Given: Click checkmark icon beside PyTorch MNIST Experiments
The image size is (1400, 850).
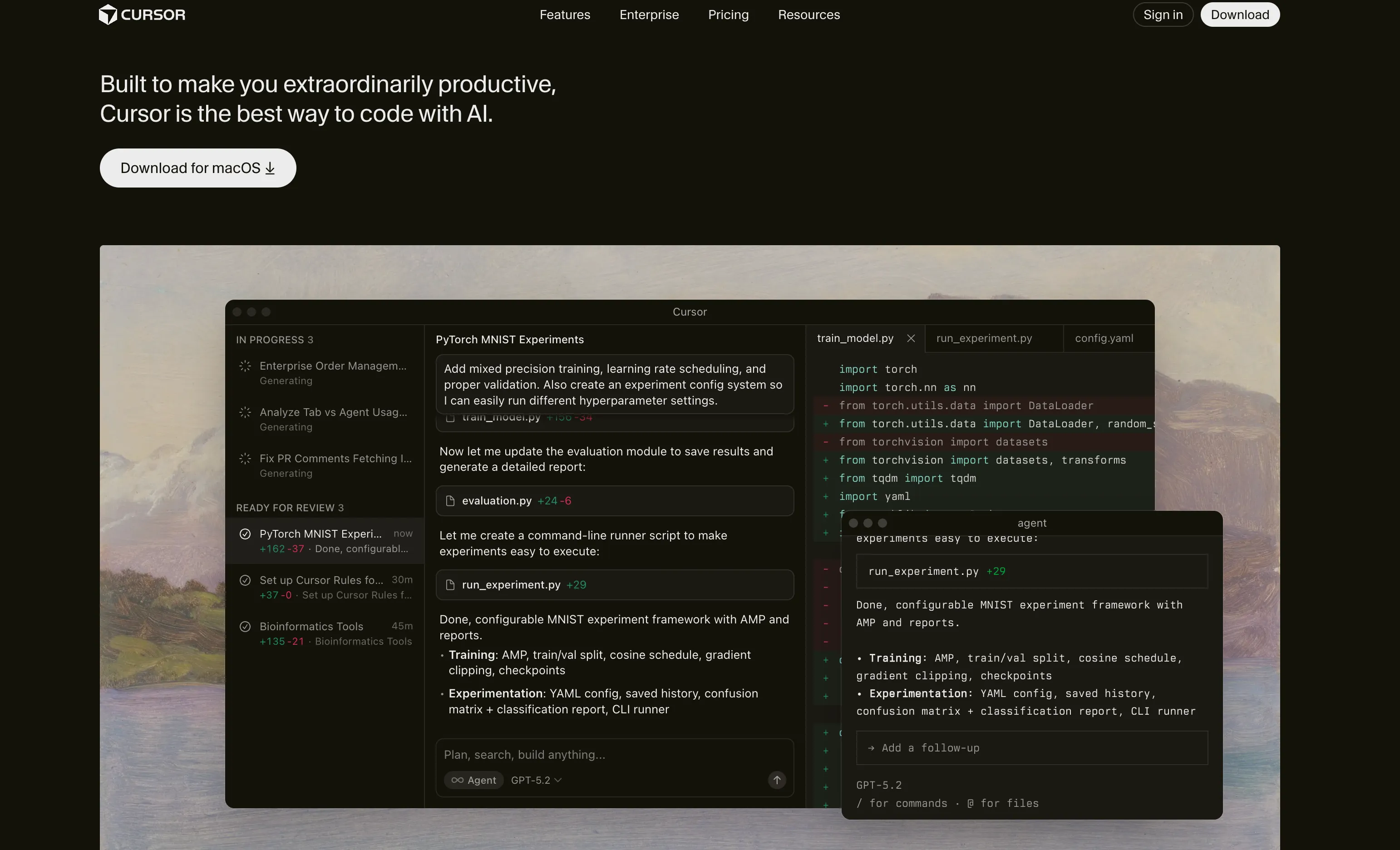Looking at the screenshot, I should (x=245, y=534).
